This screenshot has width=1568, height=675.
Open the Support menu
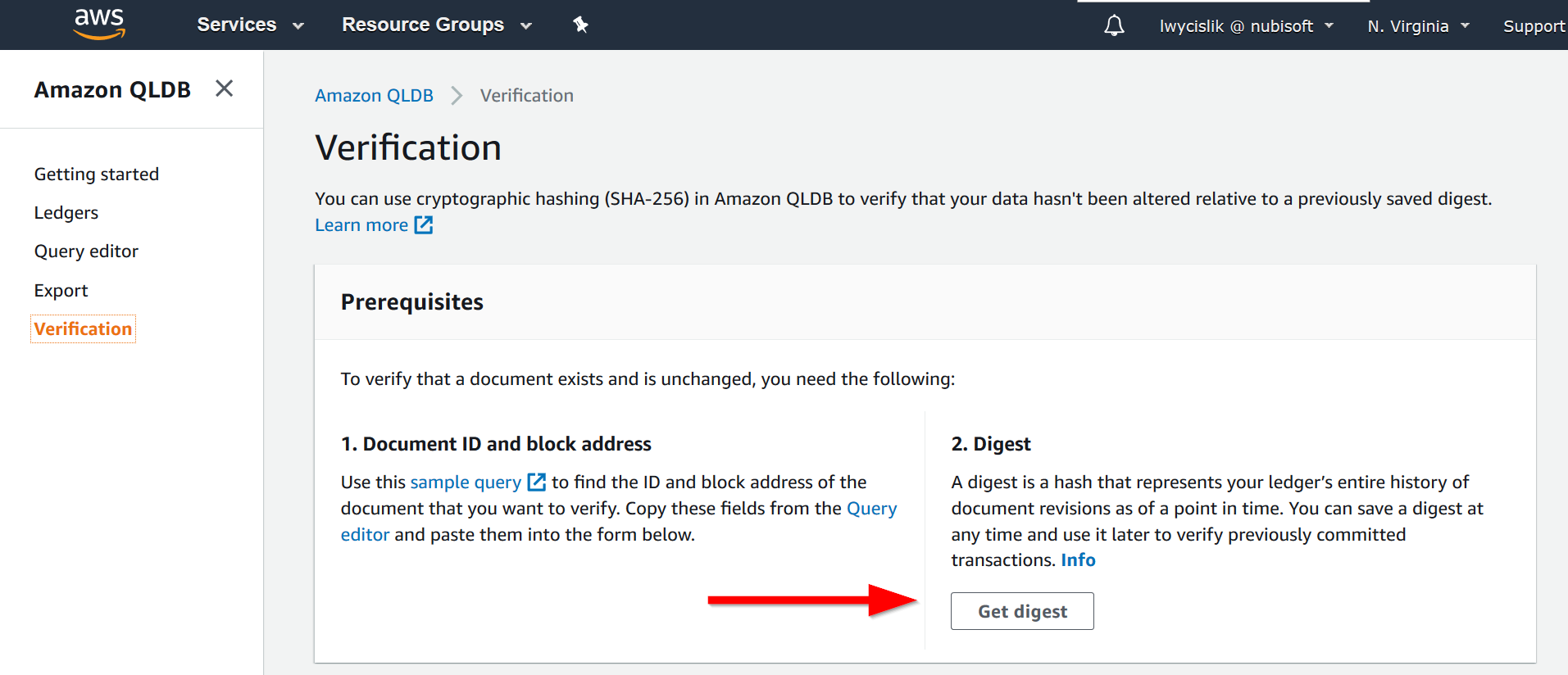point(1533,26)
